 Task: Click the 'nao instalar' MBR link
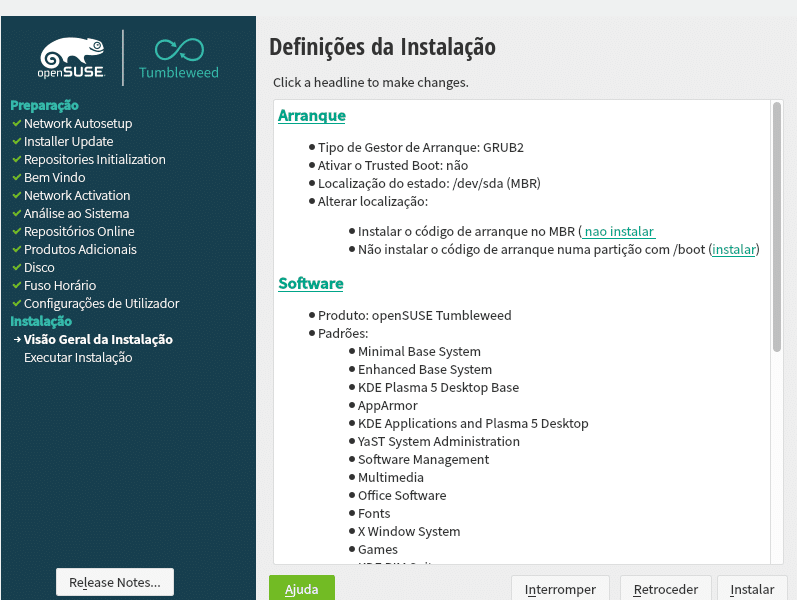(619, 231)
